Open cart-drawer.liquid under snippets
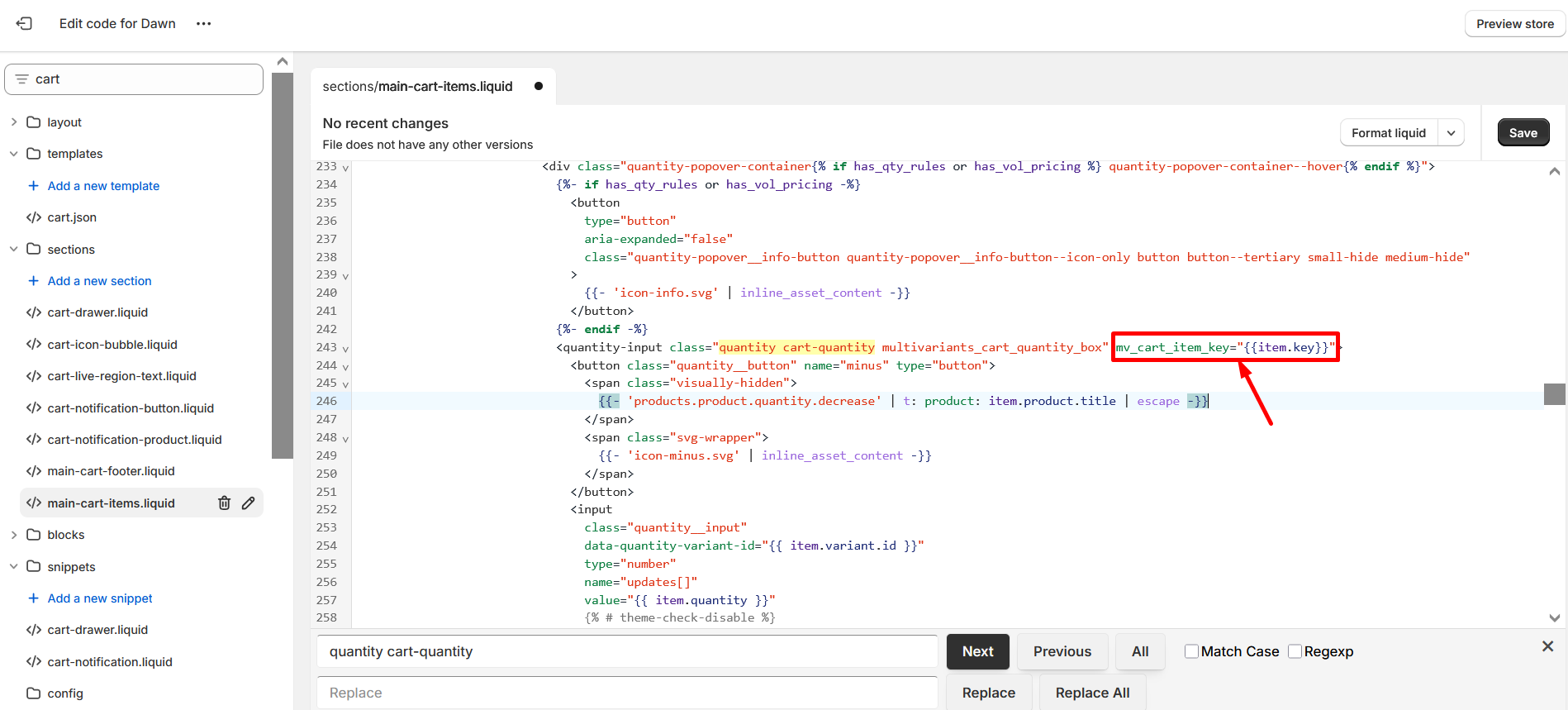The image size is (1568, 710). tap(97, 630)
